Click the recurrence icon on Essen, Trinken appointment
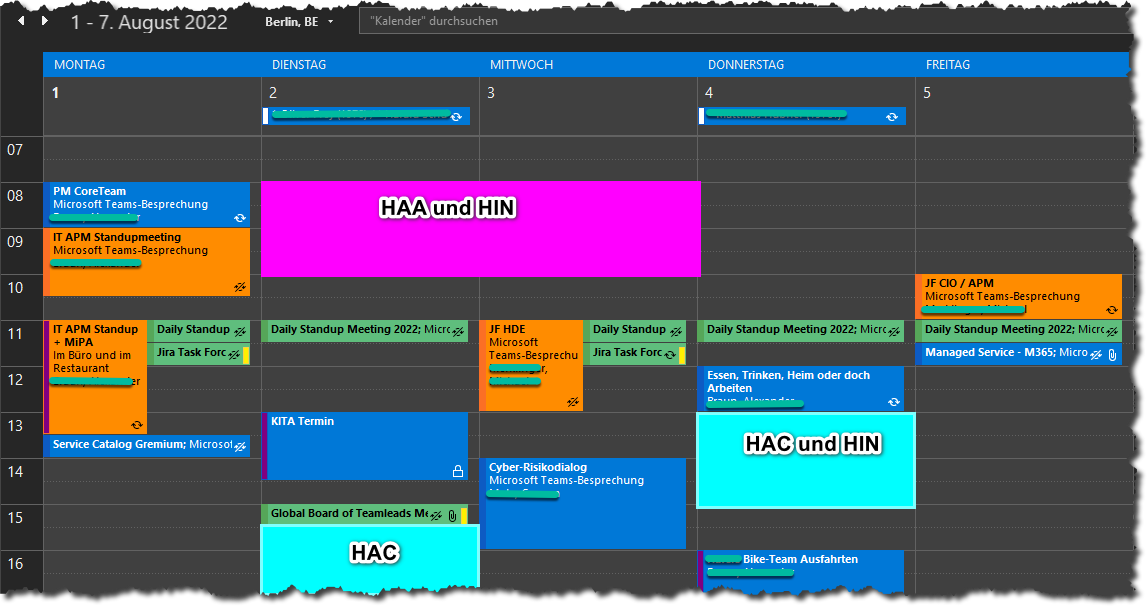 893,402
